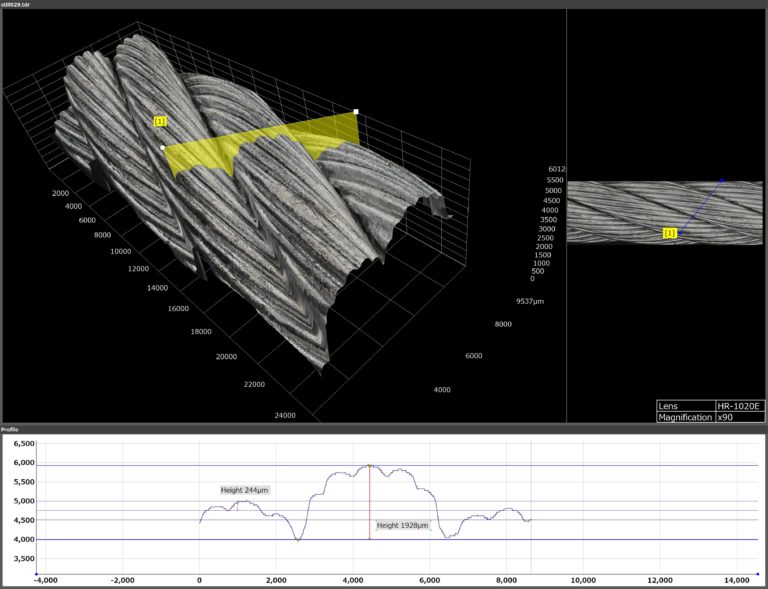Select upper blue endpoint of profile line in 2D view
Viewport: 768px width, 589px height.
click(722, 181)
